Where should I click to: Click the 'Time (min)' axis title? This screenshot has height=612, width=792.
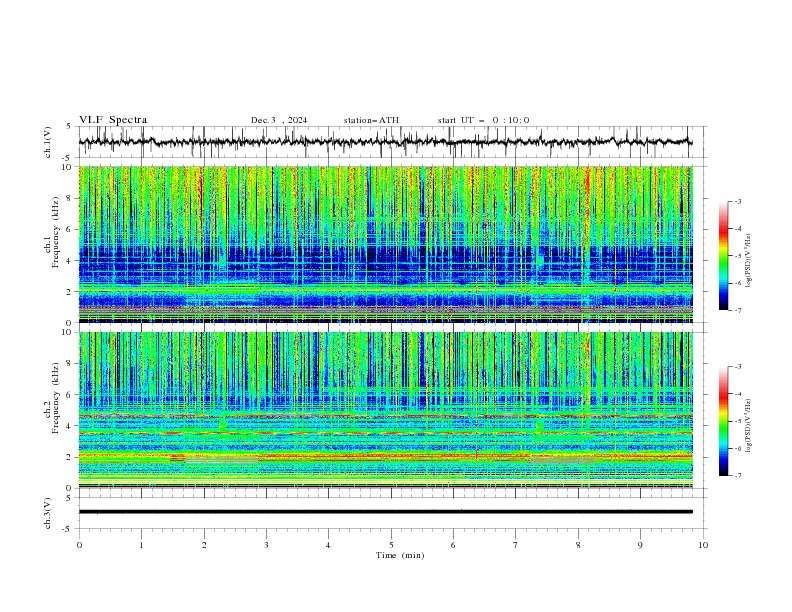pos(400,555)
